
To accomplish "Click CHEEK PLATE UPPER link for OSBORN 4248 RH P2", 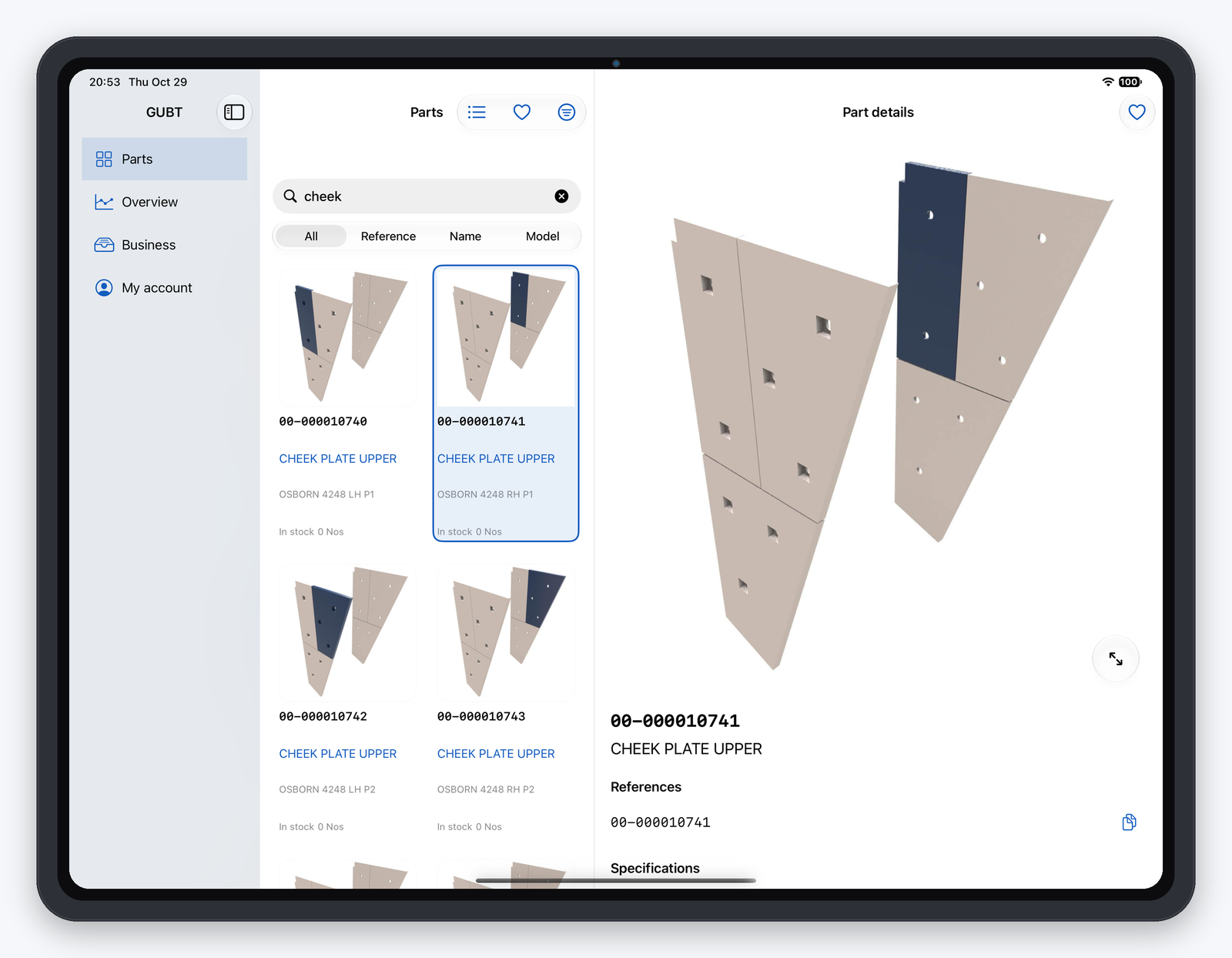I will click(496, 754).
